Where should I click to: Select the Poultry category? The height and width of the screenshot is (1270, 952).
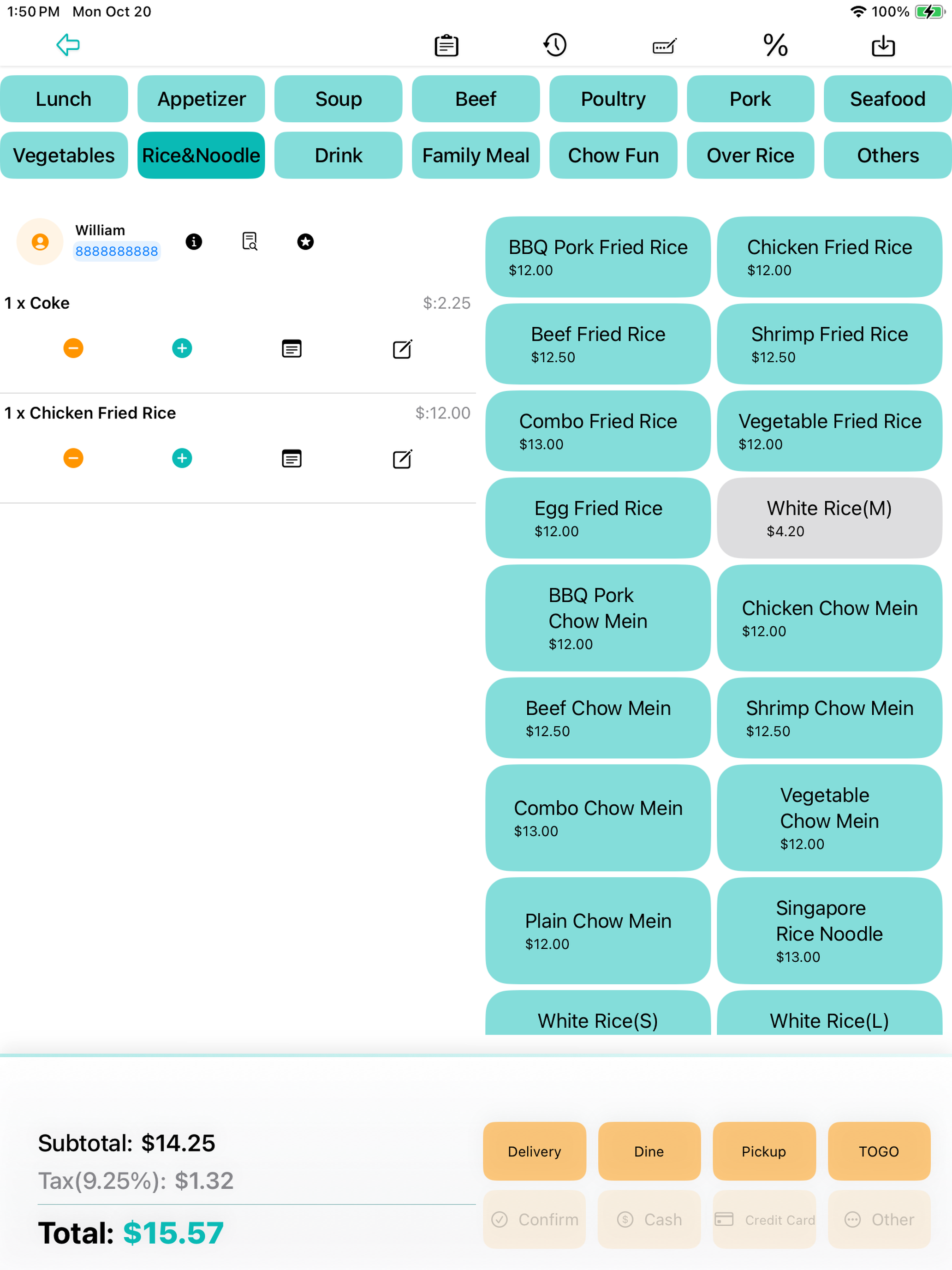tap(613, 99)
